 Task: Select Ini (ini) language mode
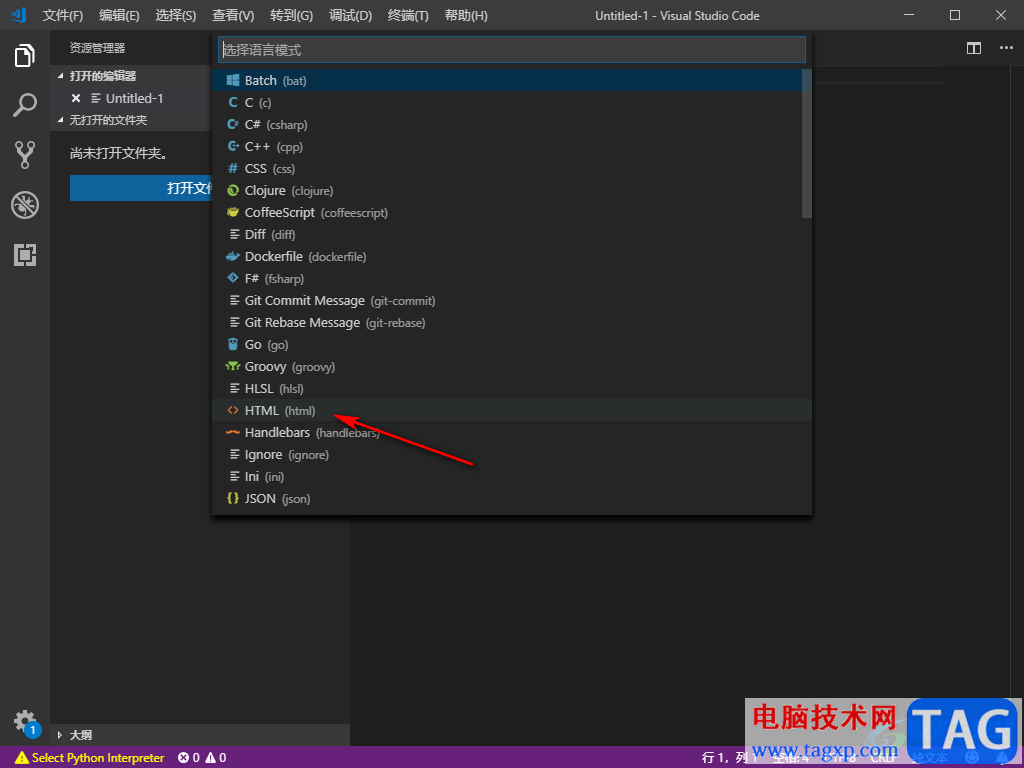[512, 477]
